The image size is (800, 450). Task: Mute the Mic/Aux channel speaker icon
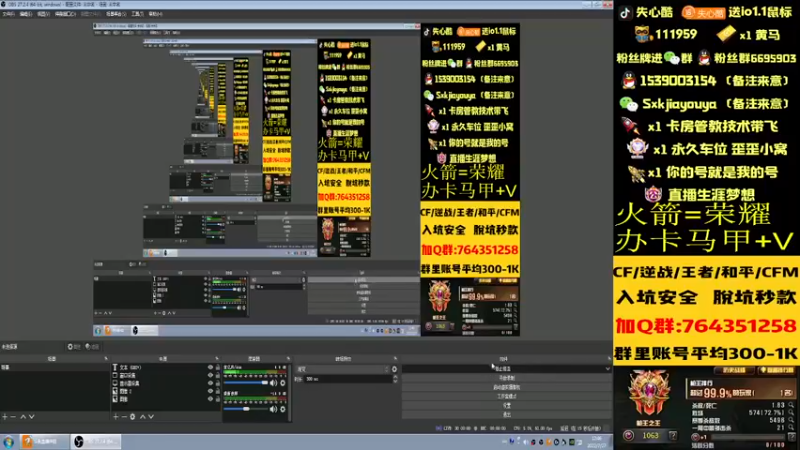pos(273,383)
